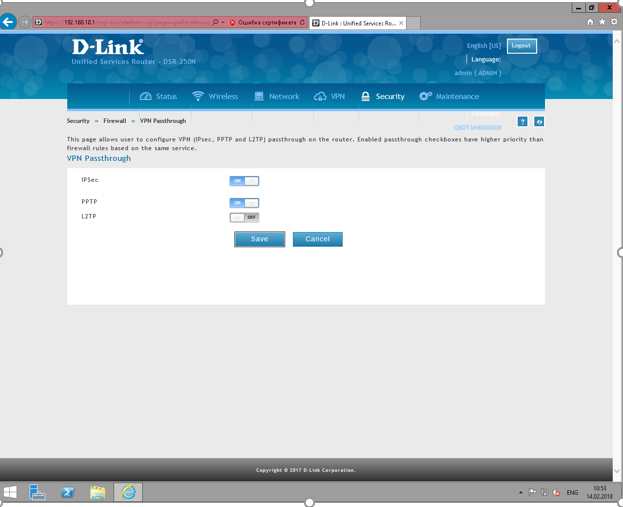The height and width of the screenshot is (507, 623).
Task: Open the Network menu
Action: pos(277,97)
